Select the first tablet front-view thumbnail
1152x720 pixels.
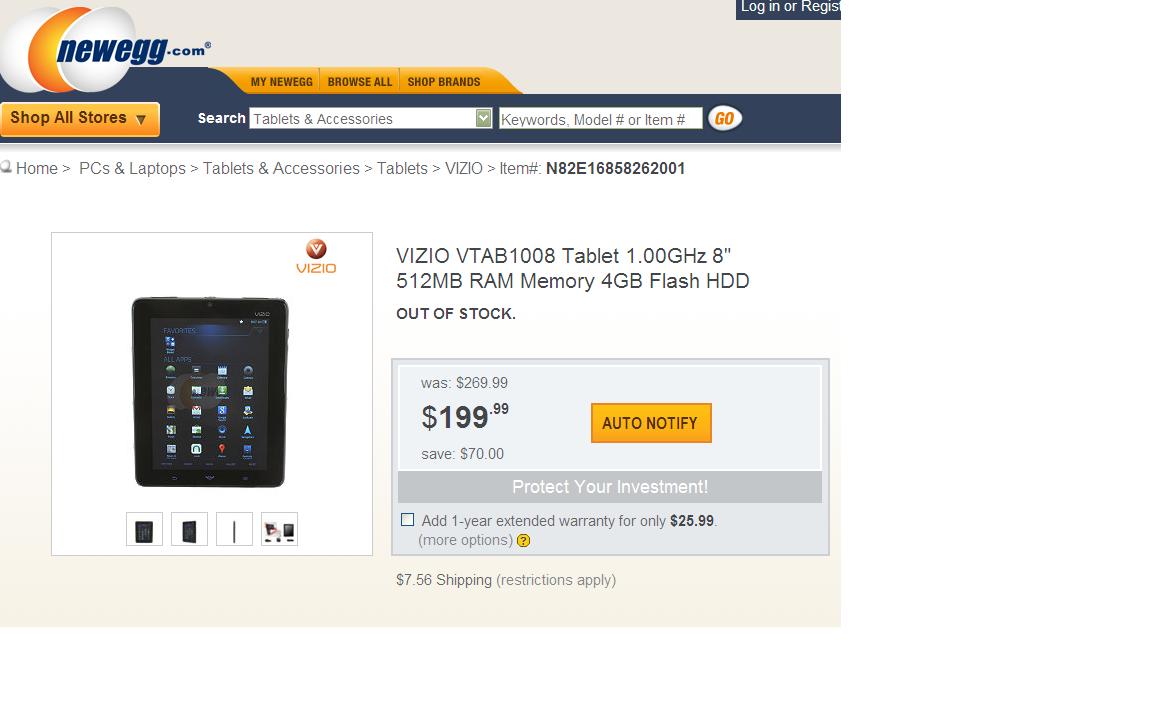click(144, 530)
